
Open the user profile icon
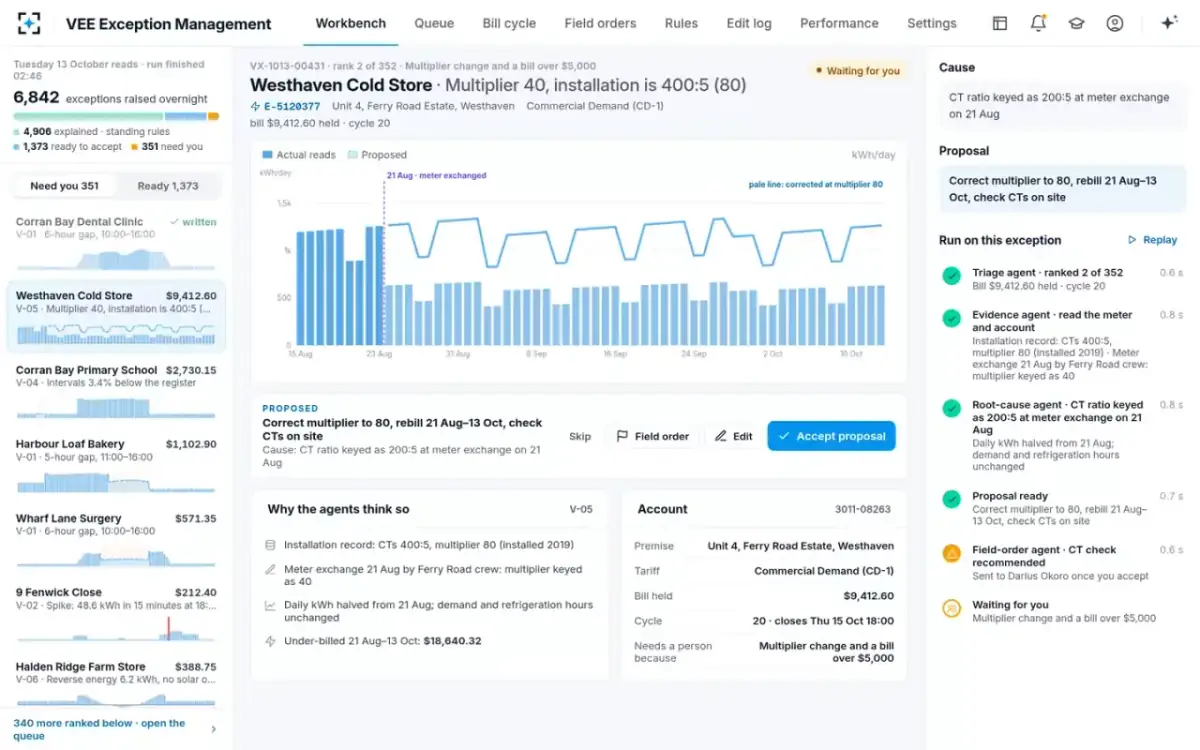[x=1115, y=23]
